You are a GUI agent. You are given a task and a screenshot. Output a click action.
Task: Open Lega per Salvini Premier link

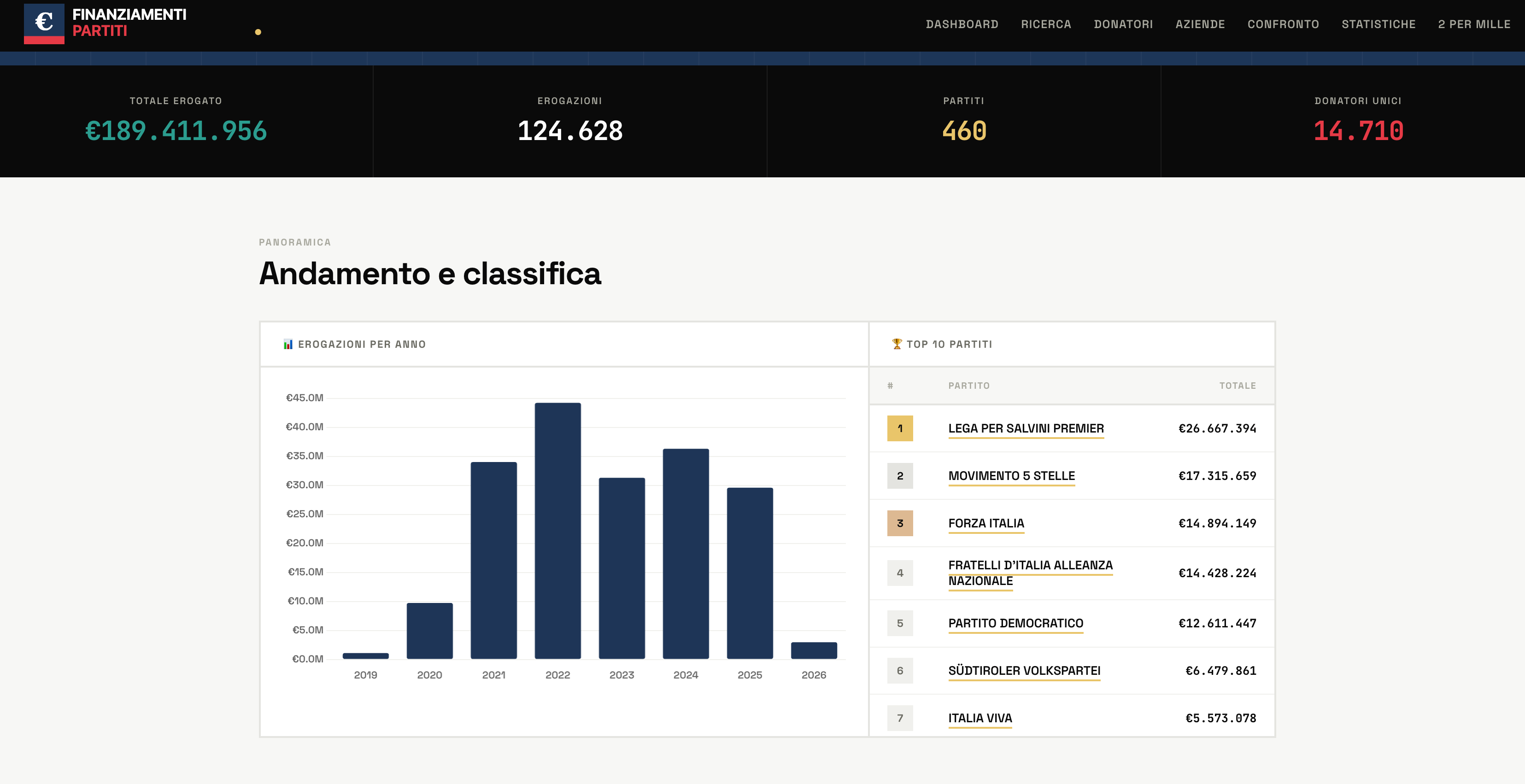coord(1026,428)
